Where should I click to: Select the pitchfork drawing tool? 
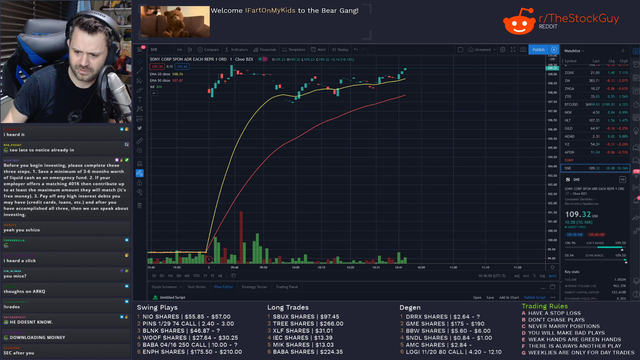pos(140,80)
